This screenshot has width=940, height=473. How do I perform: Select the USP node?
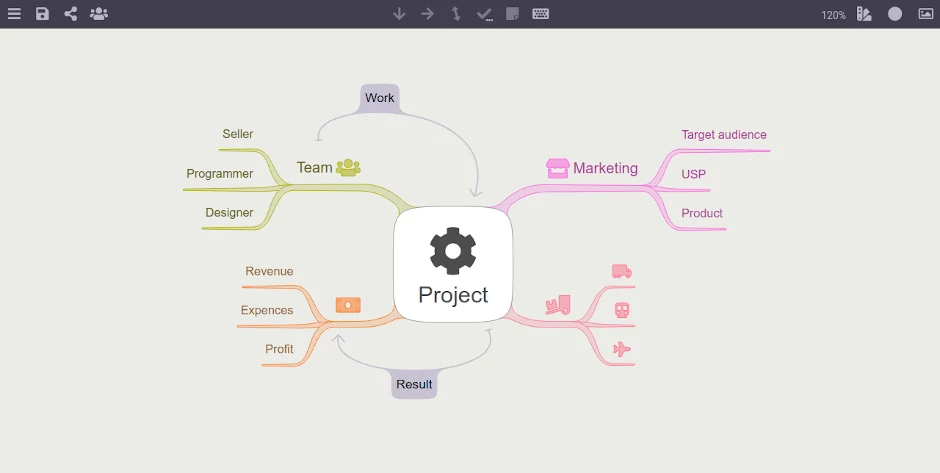694,174
